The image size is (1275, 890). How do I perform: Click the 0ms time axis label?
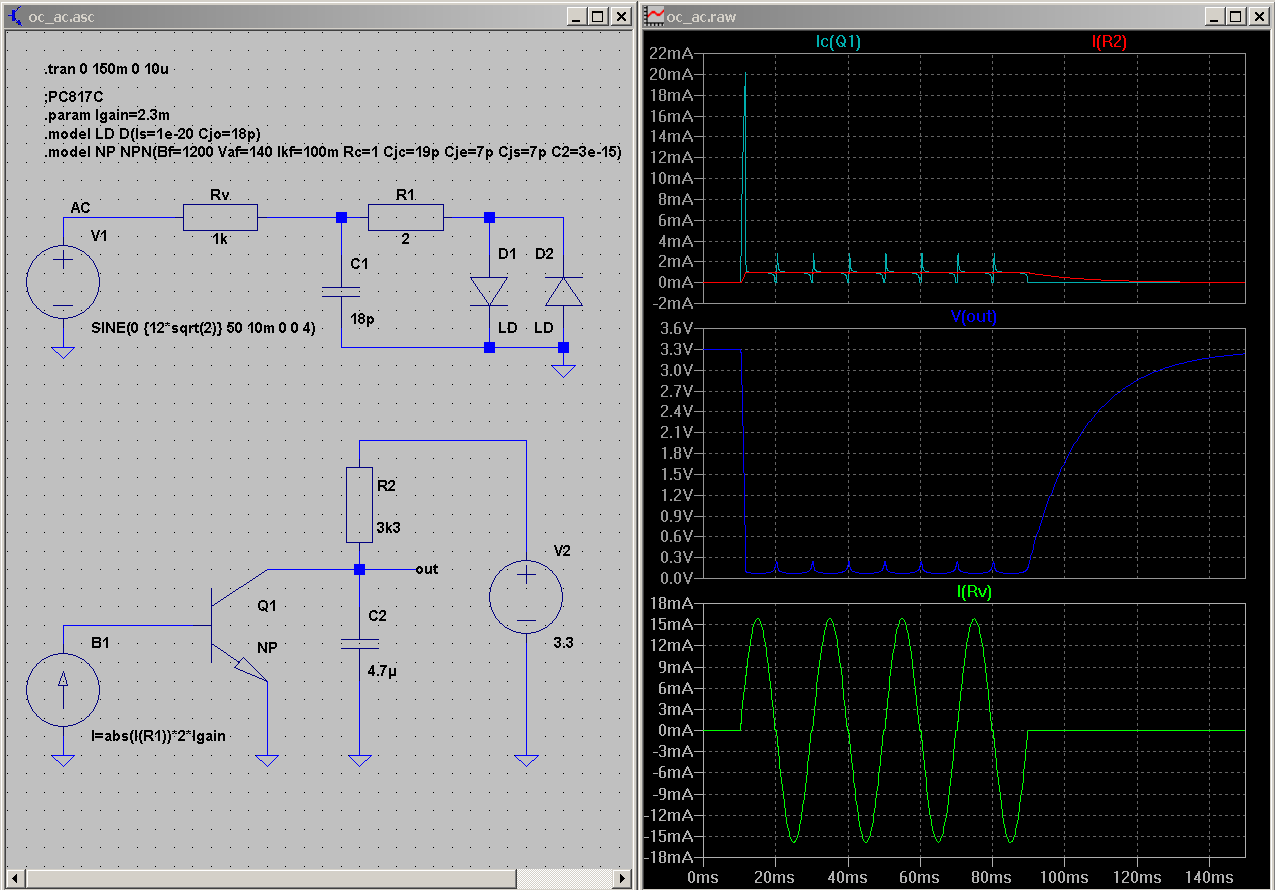coord(703,877)
